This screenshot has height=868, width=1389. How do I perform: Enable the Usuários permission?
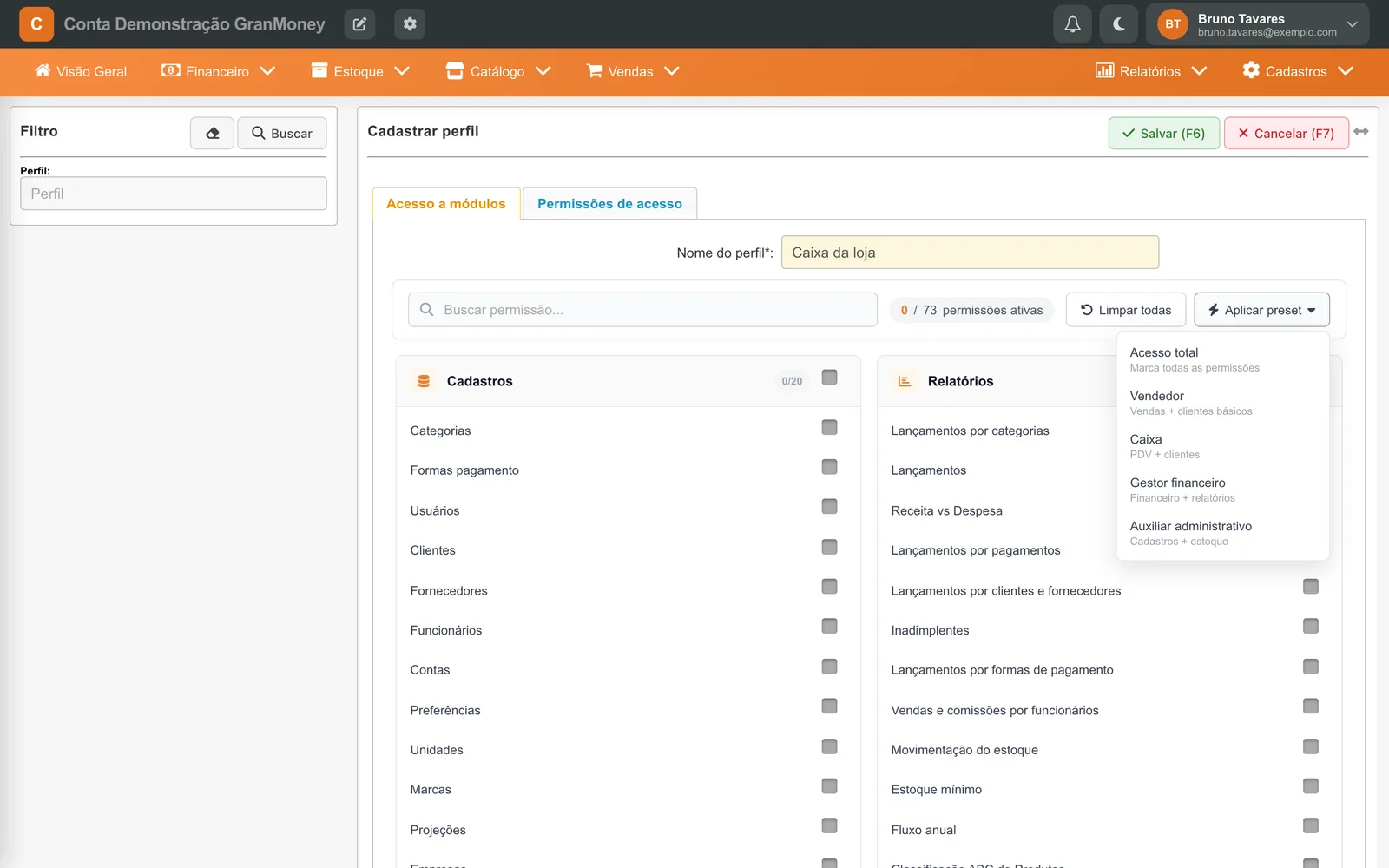[x=829, y=507]
